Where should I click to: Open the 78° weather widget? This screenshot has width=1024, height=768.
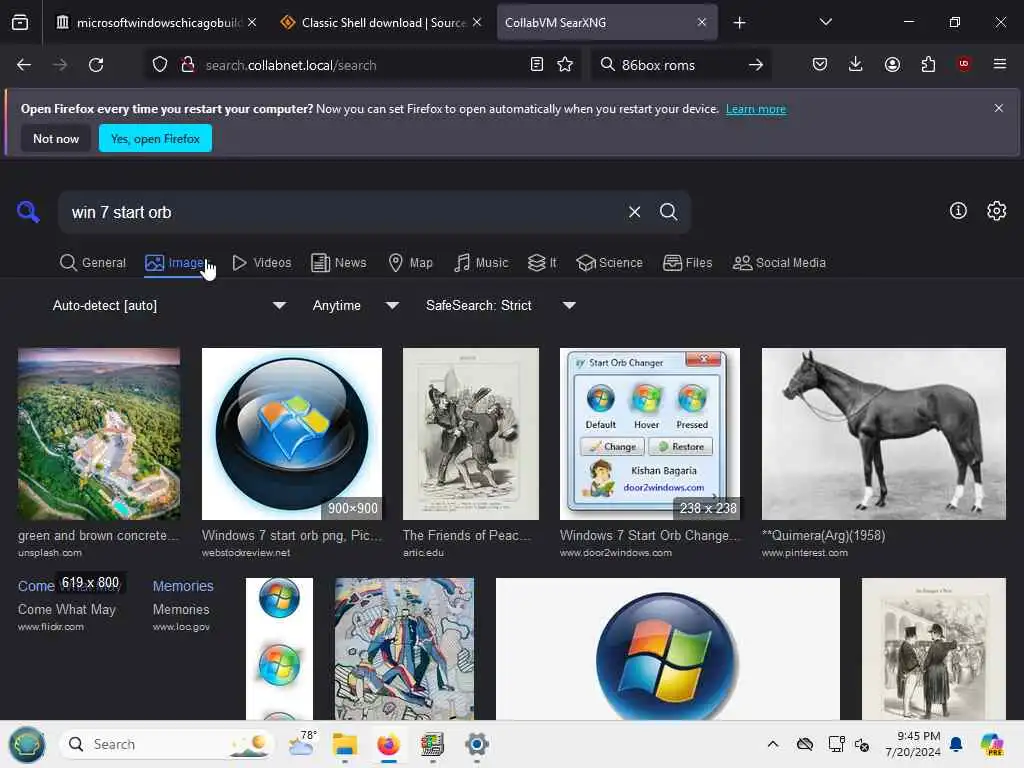coord(302,744)
